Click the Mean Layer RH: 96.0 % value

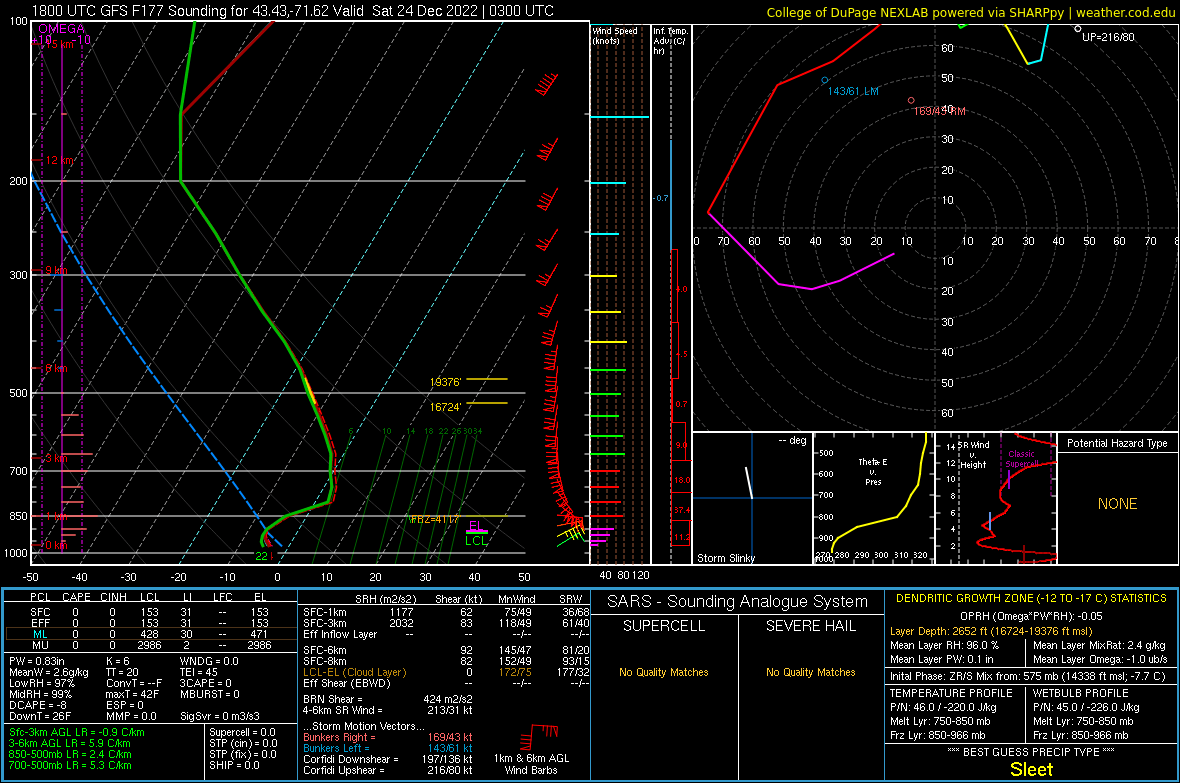click(x=944, y=645)
